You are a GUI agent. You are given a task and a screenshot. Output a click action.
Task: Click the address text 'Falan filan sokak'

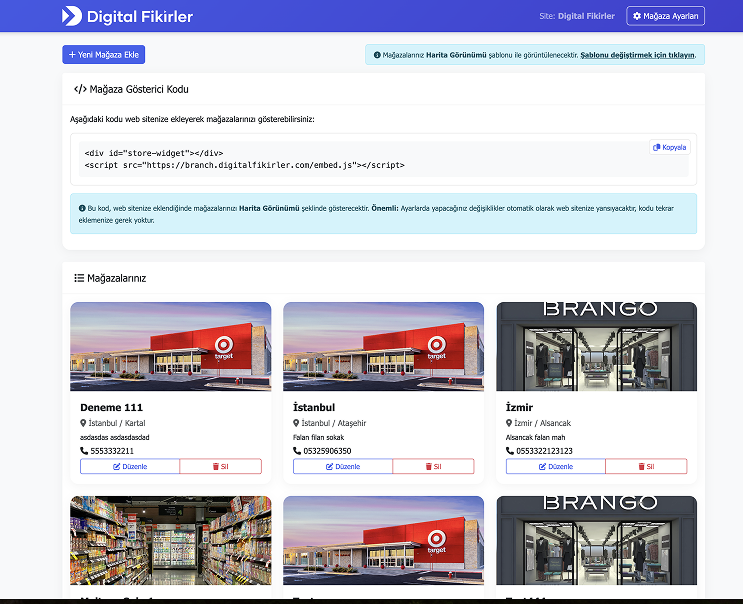point(318,437)
